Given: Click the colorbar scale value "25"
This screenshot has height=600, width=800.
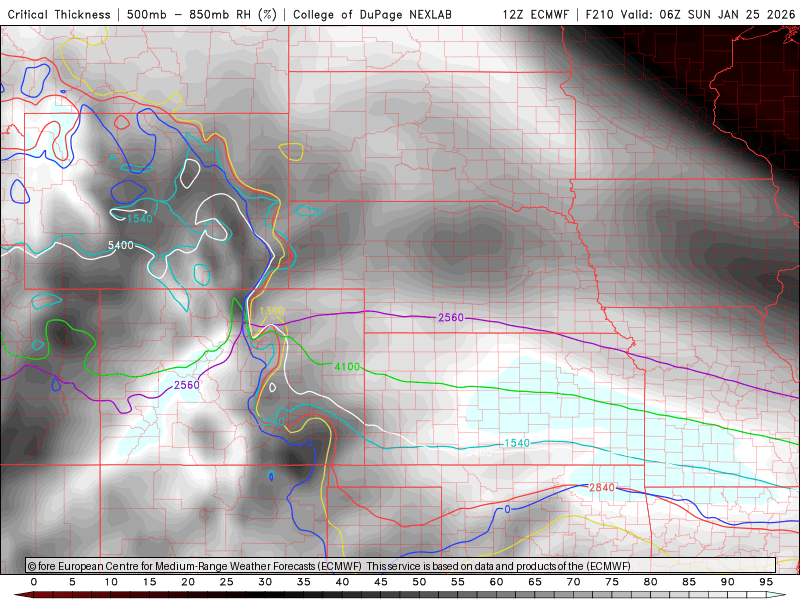Looking at the screenshot, I should (x=227, y=582).
